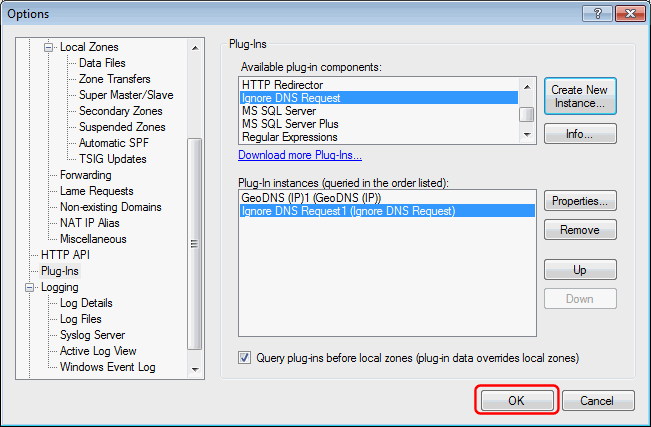Image resolution: width=651 pixels, height=427 pixels.
Task: Collapse the Logging tree node
Action: [29, 287]
